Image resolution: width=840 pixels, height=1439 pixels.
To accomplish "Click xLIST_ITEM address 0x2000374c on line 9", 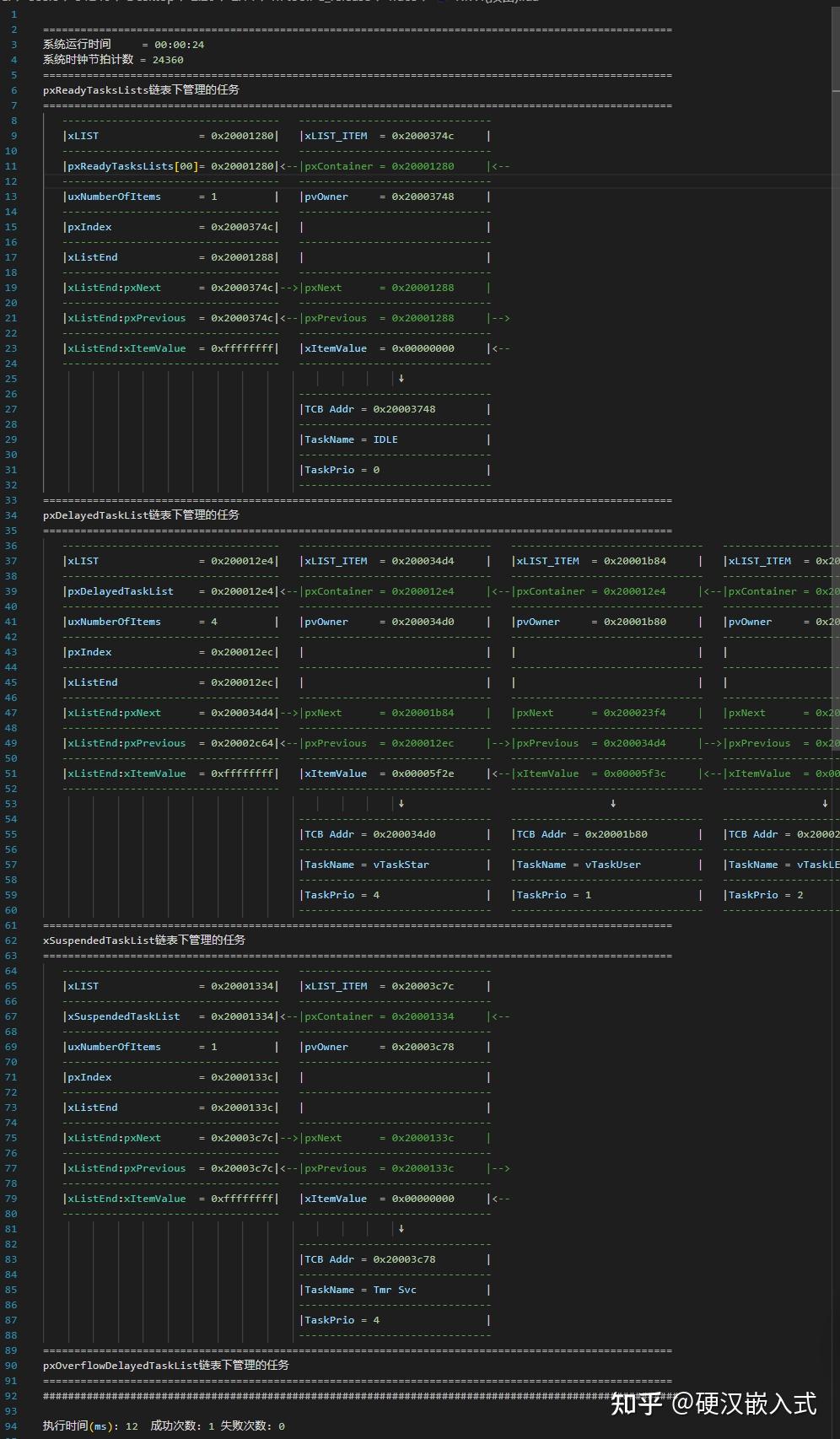I will tap(423, 136).
